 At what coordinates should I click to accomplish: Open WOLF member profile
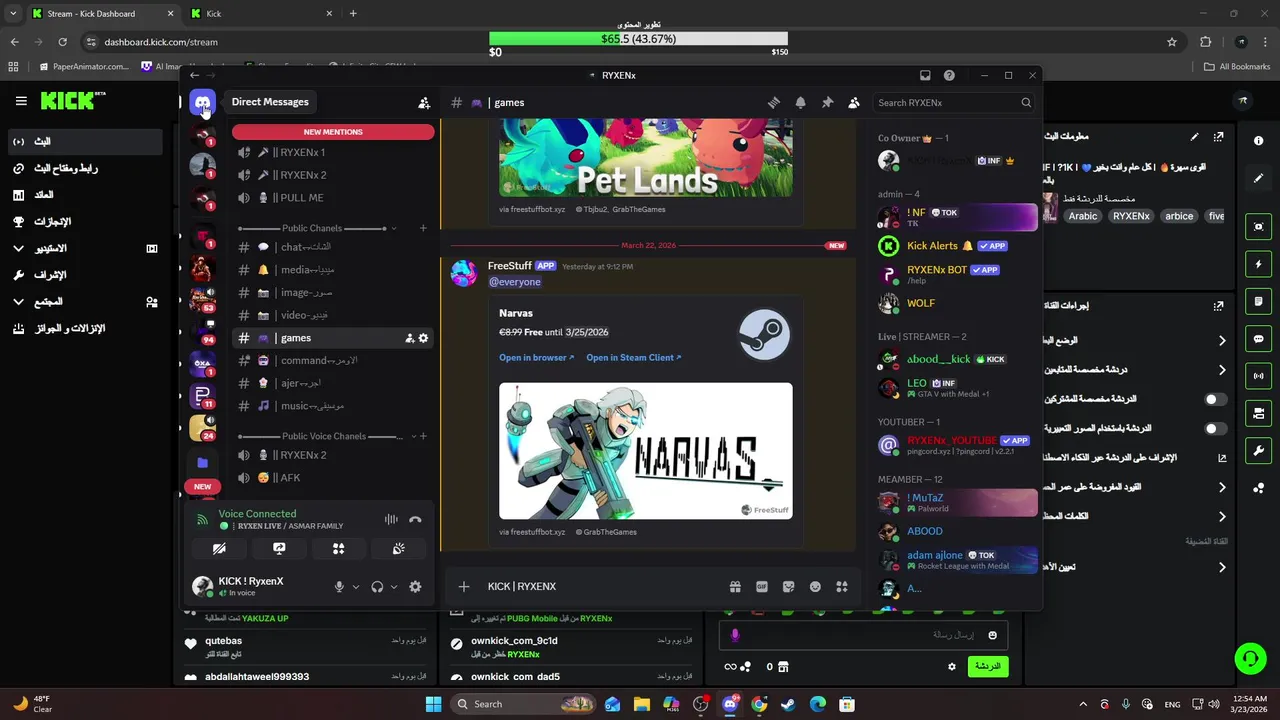coord(956,303)
